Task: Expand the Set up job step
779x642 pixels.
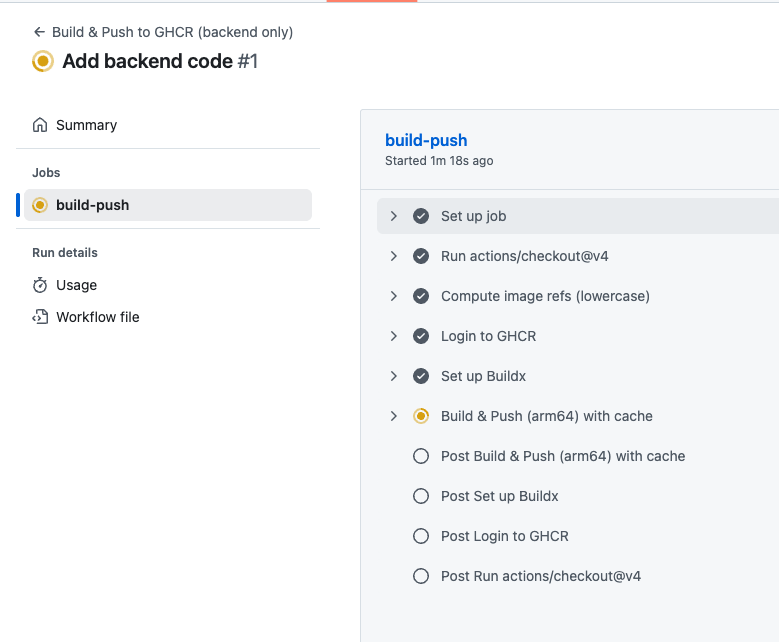Action: (394, 216)
